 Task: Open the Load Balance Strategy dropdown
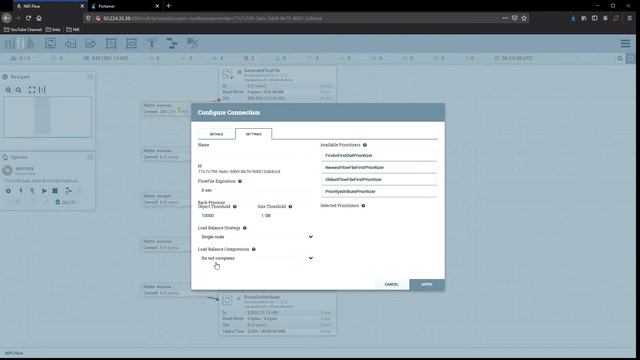point(256,237)
